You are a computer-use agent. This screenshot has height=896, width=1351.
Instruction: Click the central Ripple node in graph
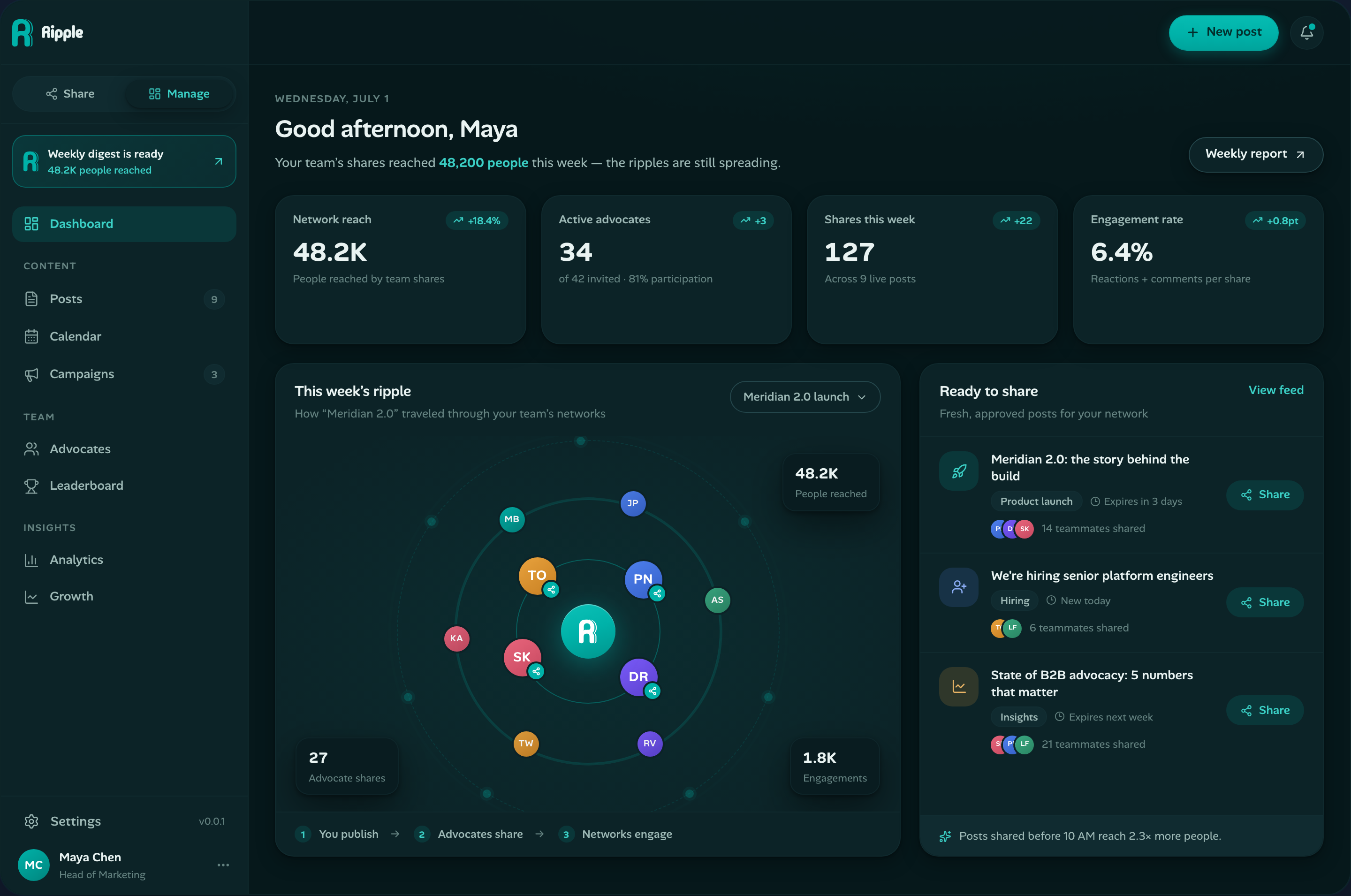pos(588,631)
